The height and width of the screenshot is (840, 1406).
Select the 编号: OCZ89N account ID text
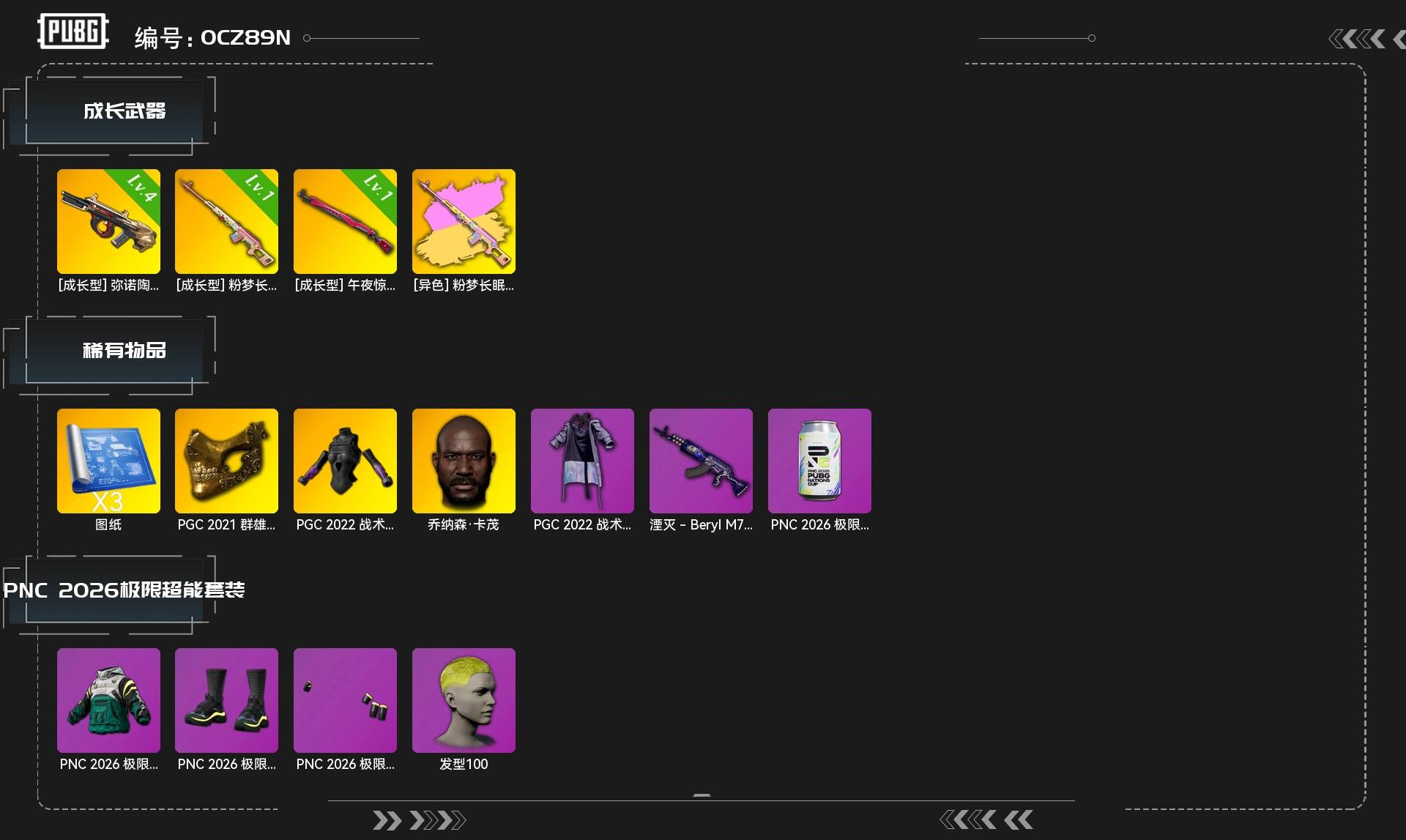[212, 37]
